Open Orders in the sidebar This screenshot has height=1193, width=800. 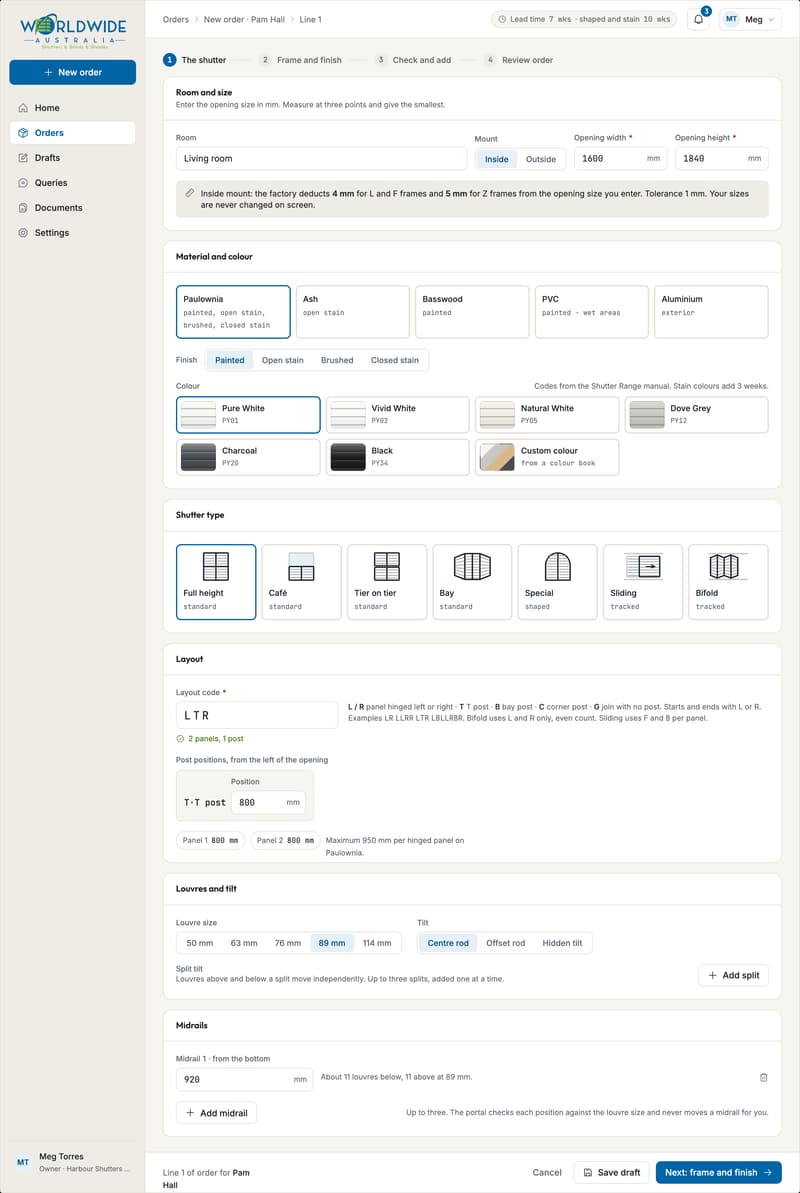(72, 132)
